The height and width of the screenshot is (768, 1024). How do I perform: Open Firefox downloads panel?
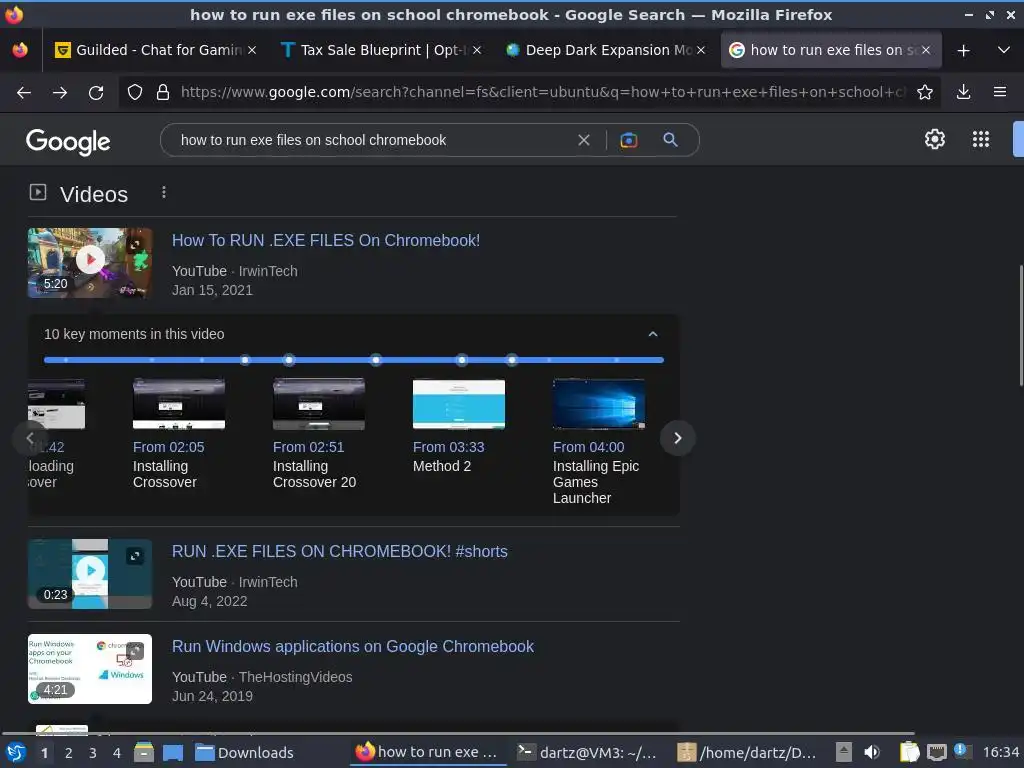(963, 93)
